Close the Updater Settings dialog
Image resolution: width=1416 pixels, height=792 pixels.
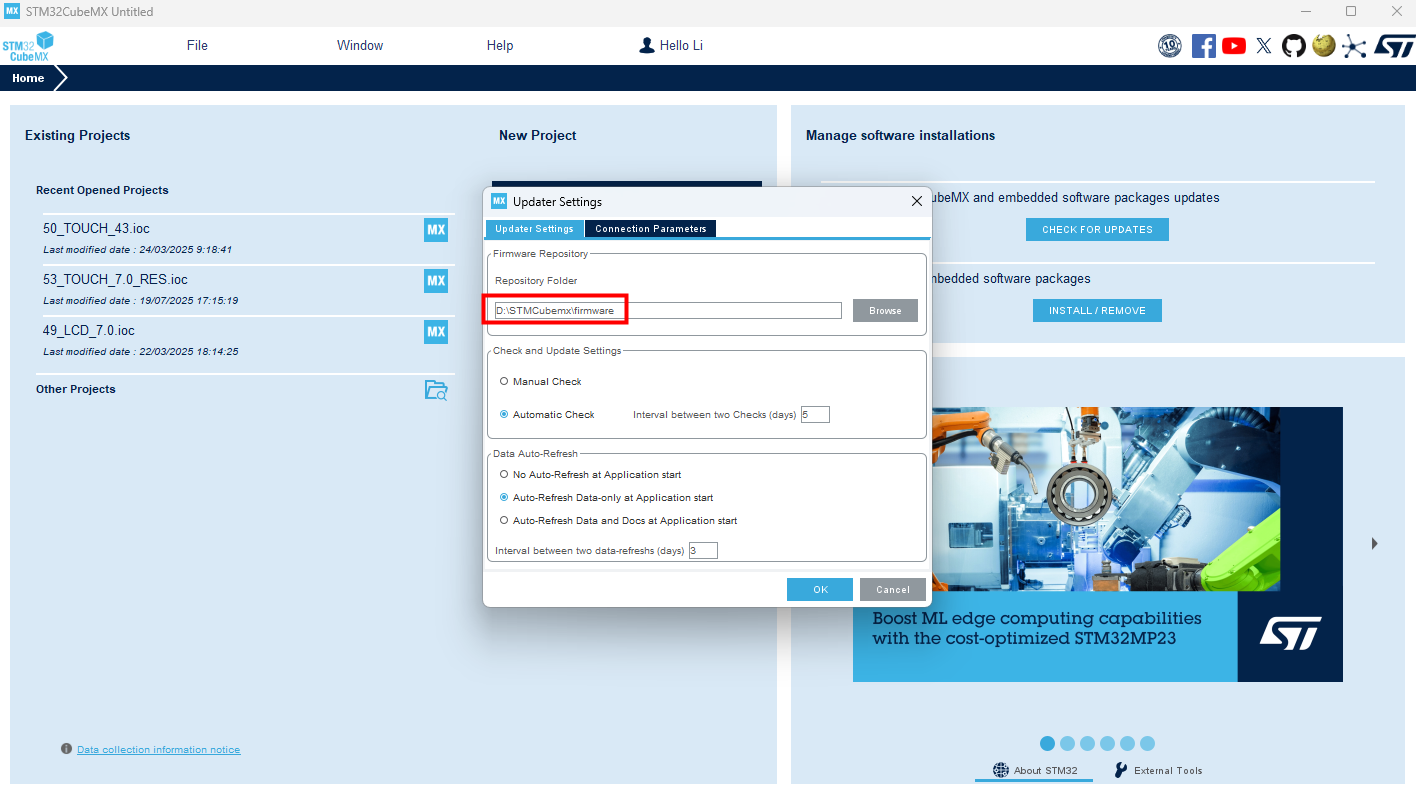point(917,201)
